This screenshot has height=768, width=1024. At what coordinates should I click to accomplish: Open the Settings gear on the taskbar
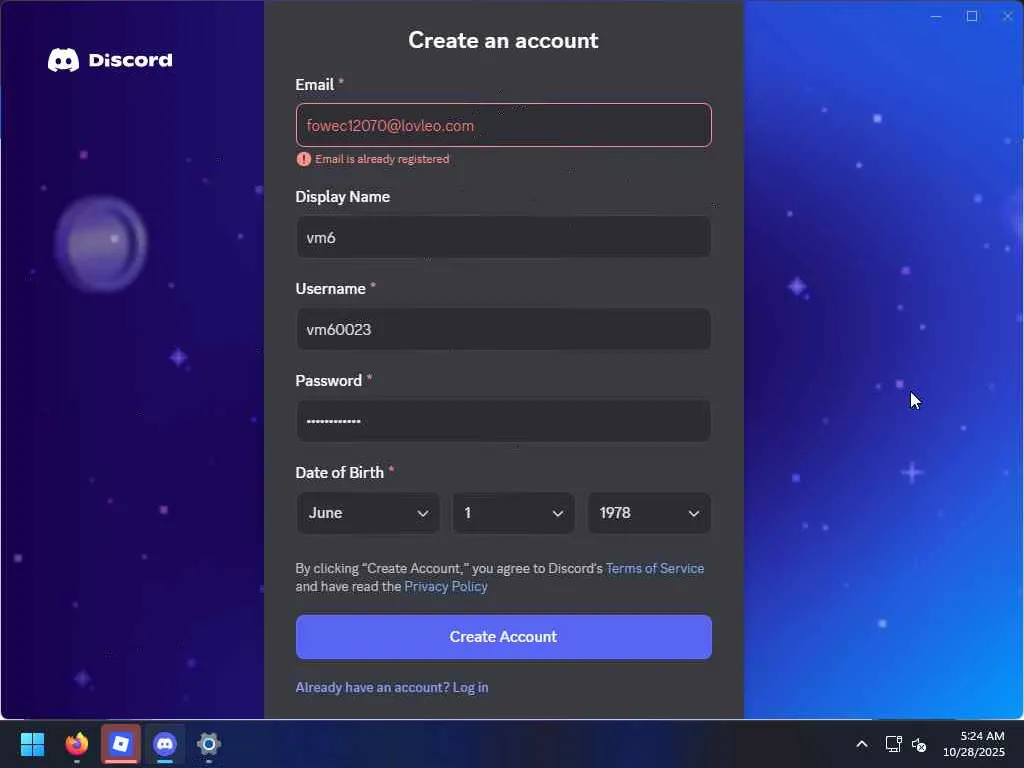(x=208, y=744)
